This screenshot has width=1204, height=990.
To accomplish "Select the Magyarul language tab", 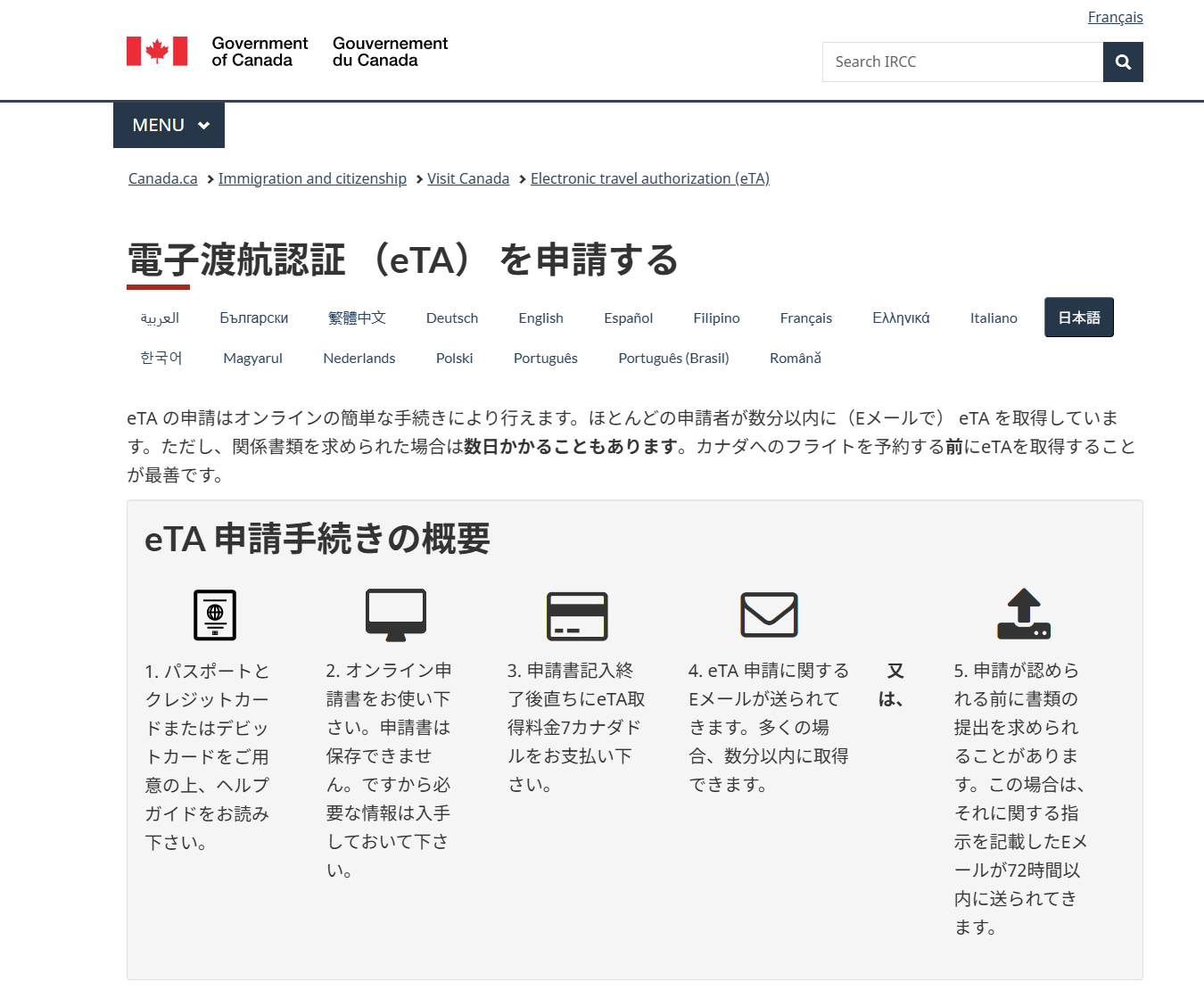I will [x=253, y=358].
